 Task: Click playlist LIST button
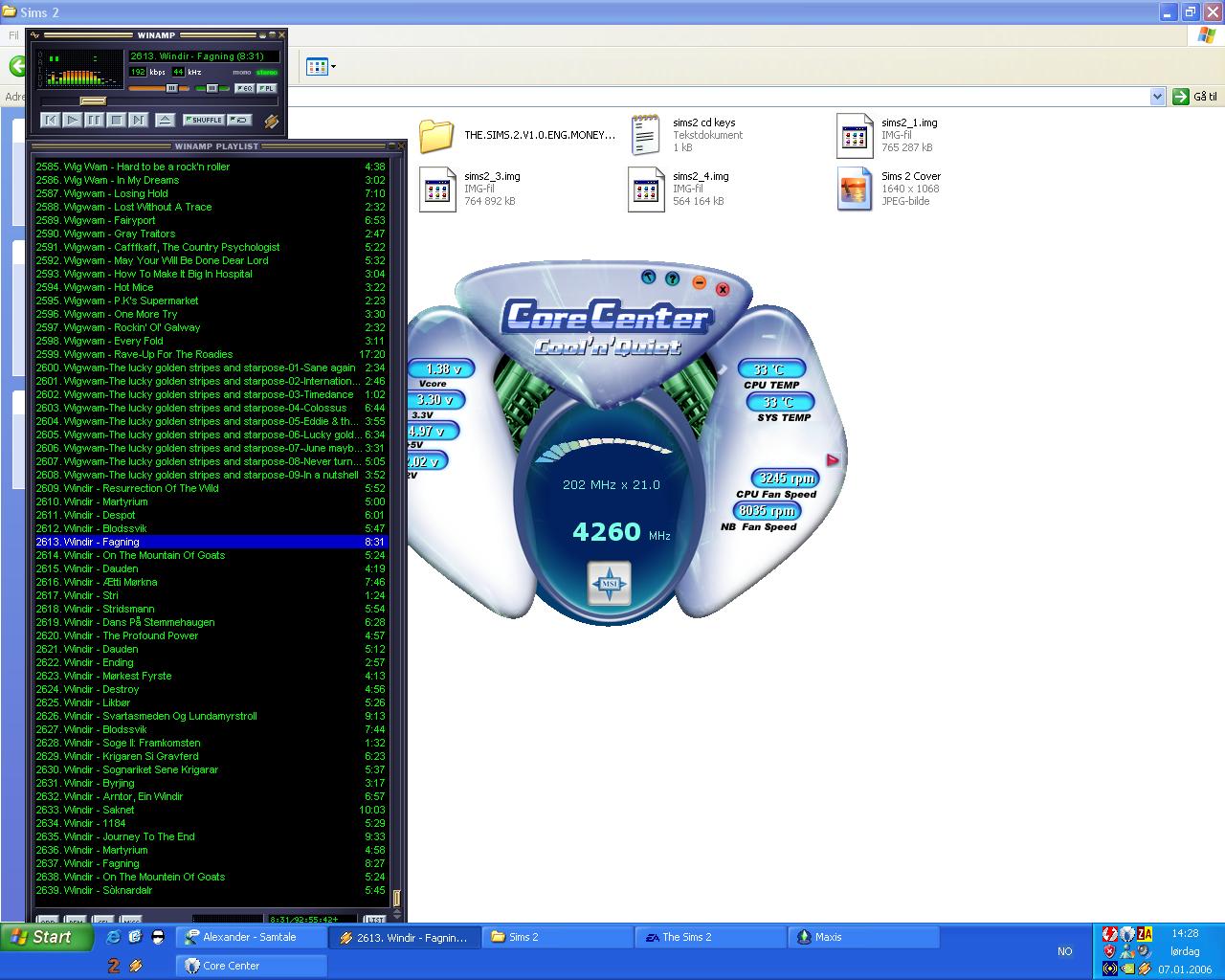click(375, 921)
